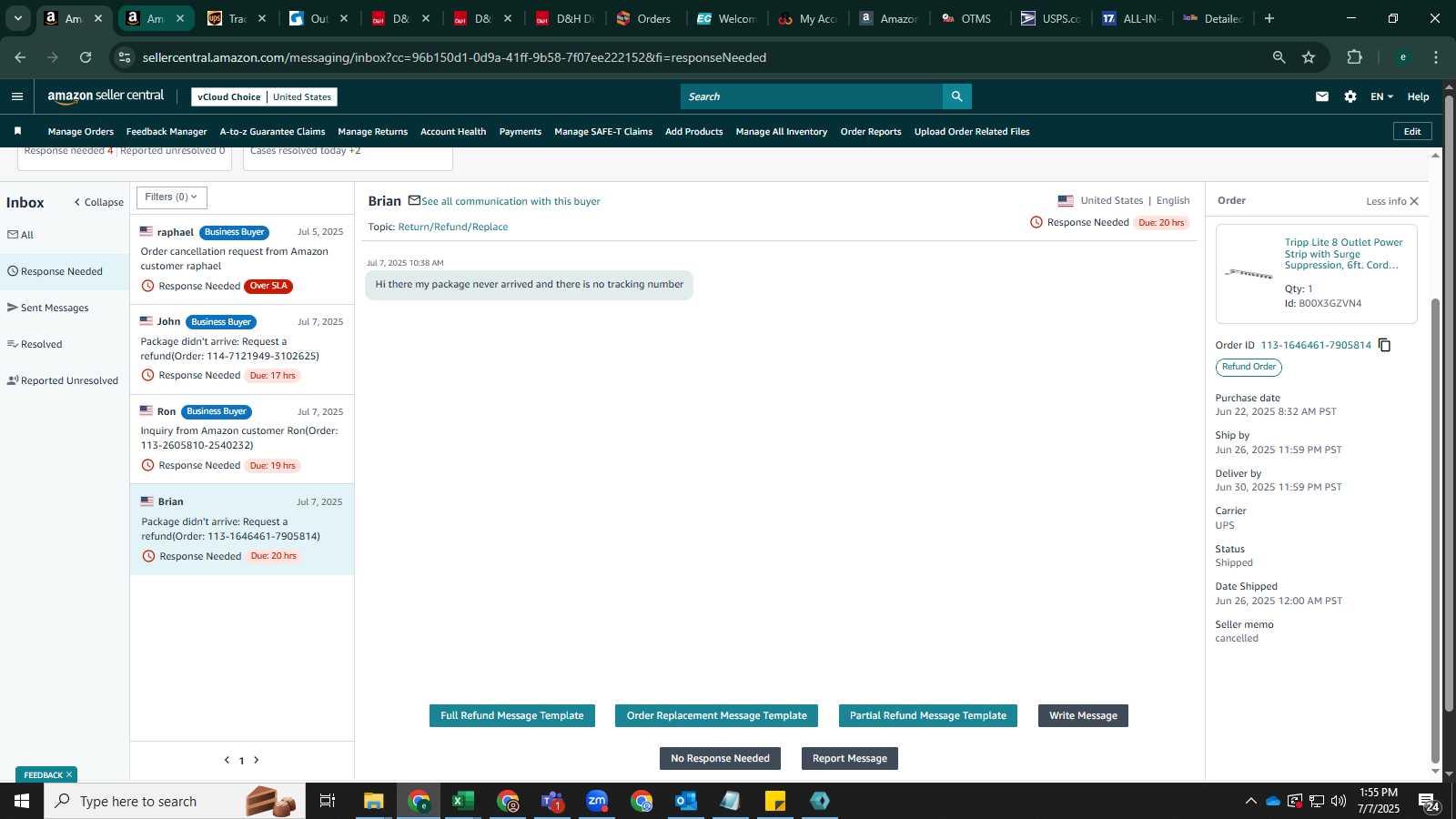Click the Refund Order button

tap(1249, 367)
